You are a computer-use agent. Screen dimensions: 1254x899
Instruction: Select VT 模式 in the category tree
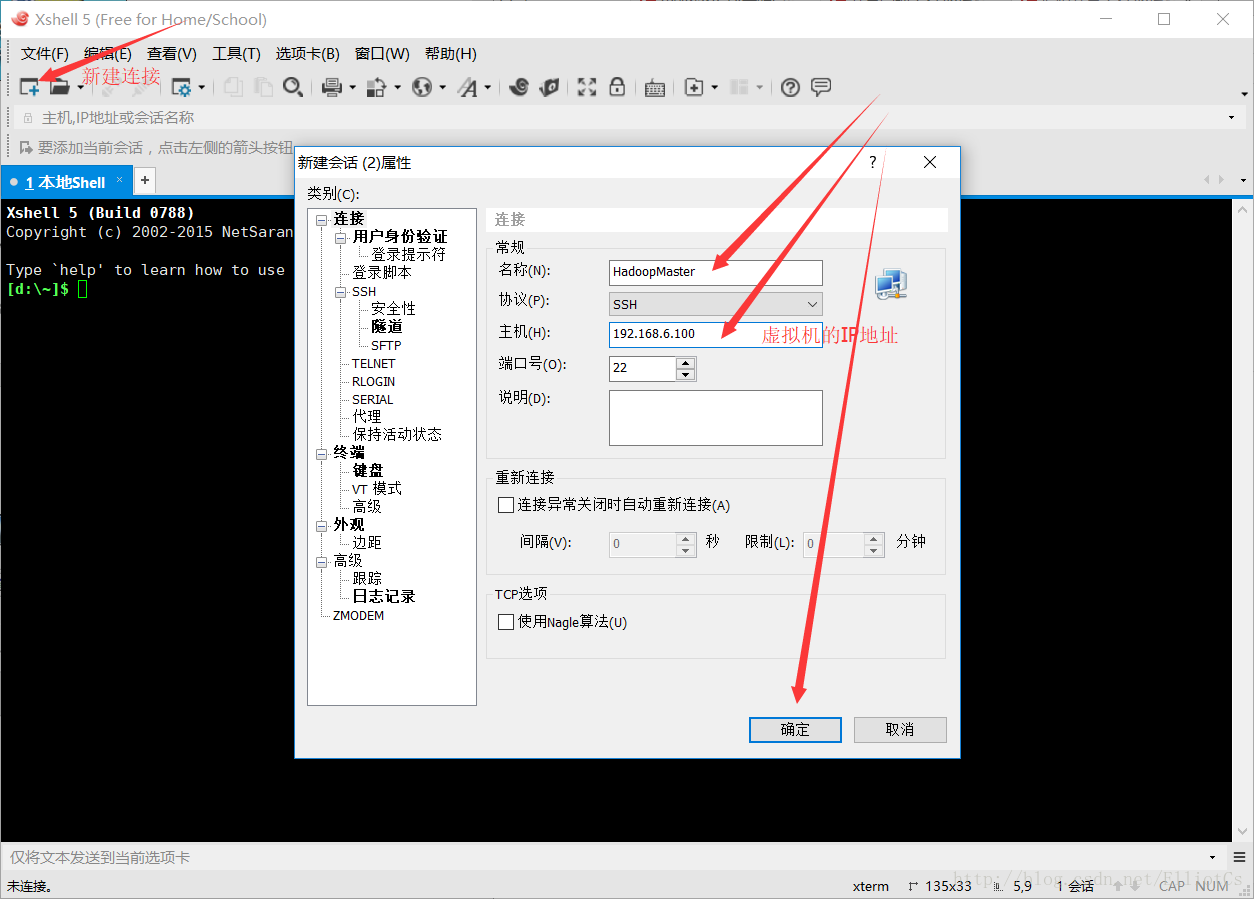[377, 489]
